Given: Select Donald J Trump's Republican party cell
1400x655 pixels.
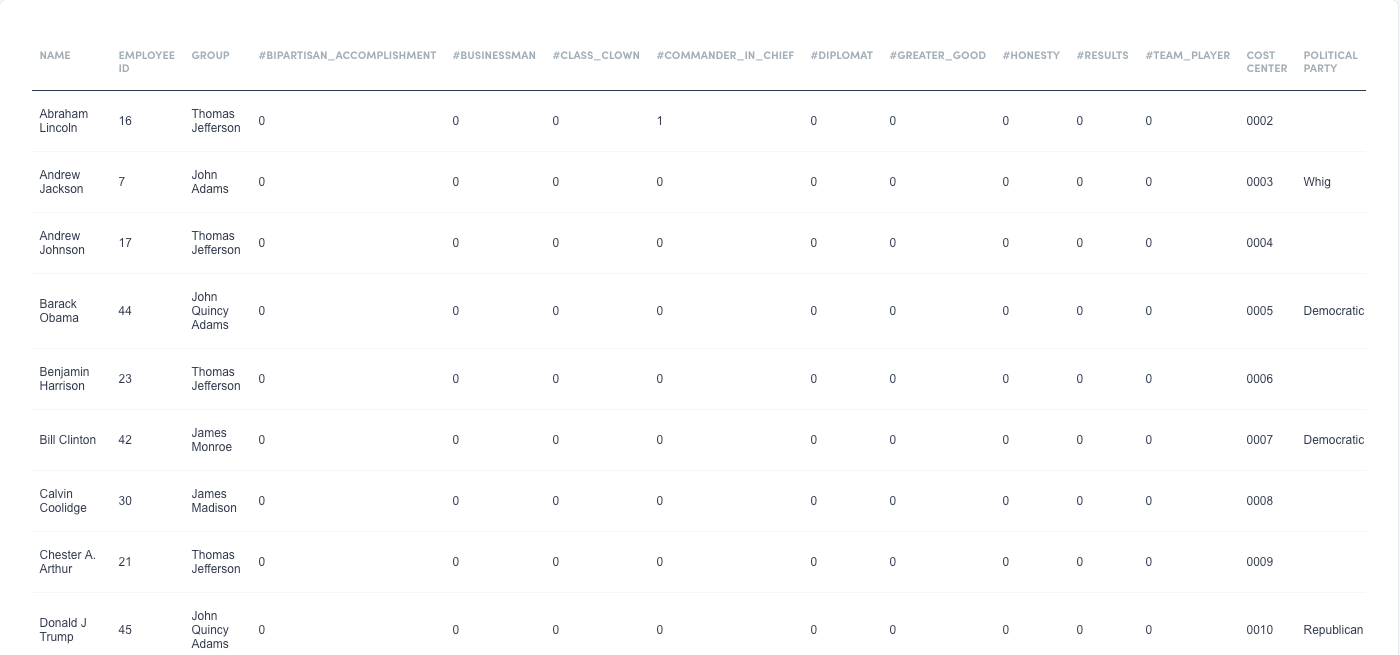Looking at the screenshot, I should tap(1333, 630).
